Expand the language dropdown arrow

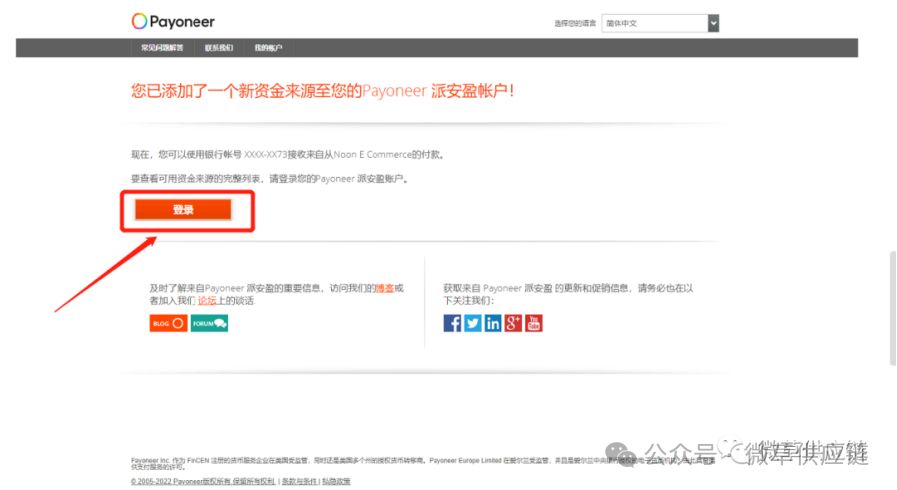[x=713, y=23]
